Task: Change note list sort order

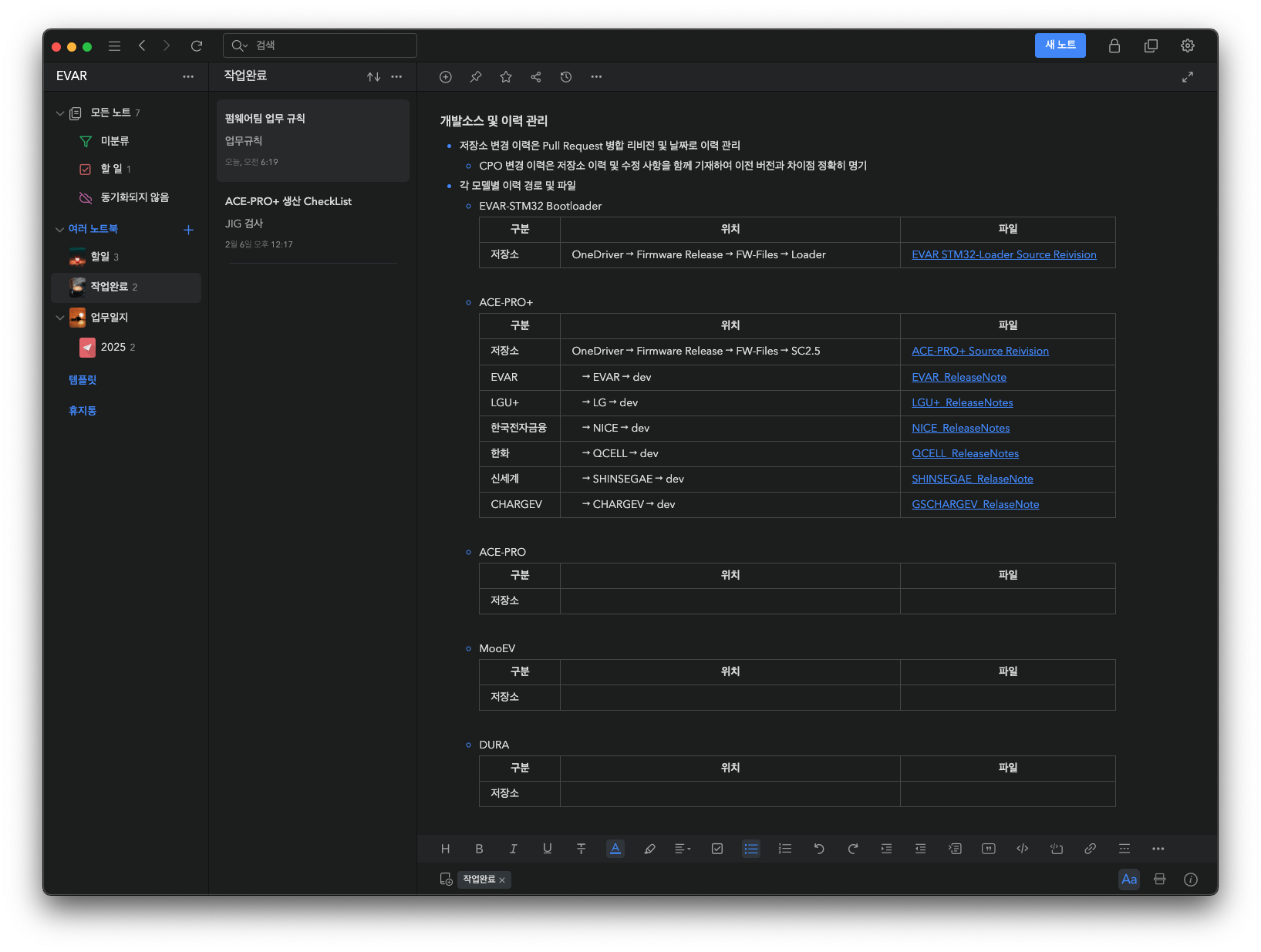Action: [x=373, y=76]
